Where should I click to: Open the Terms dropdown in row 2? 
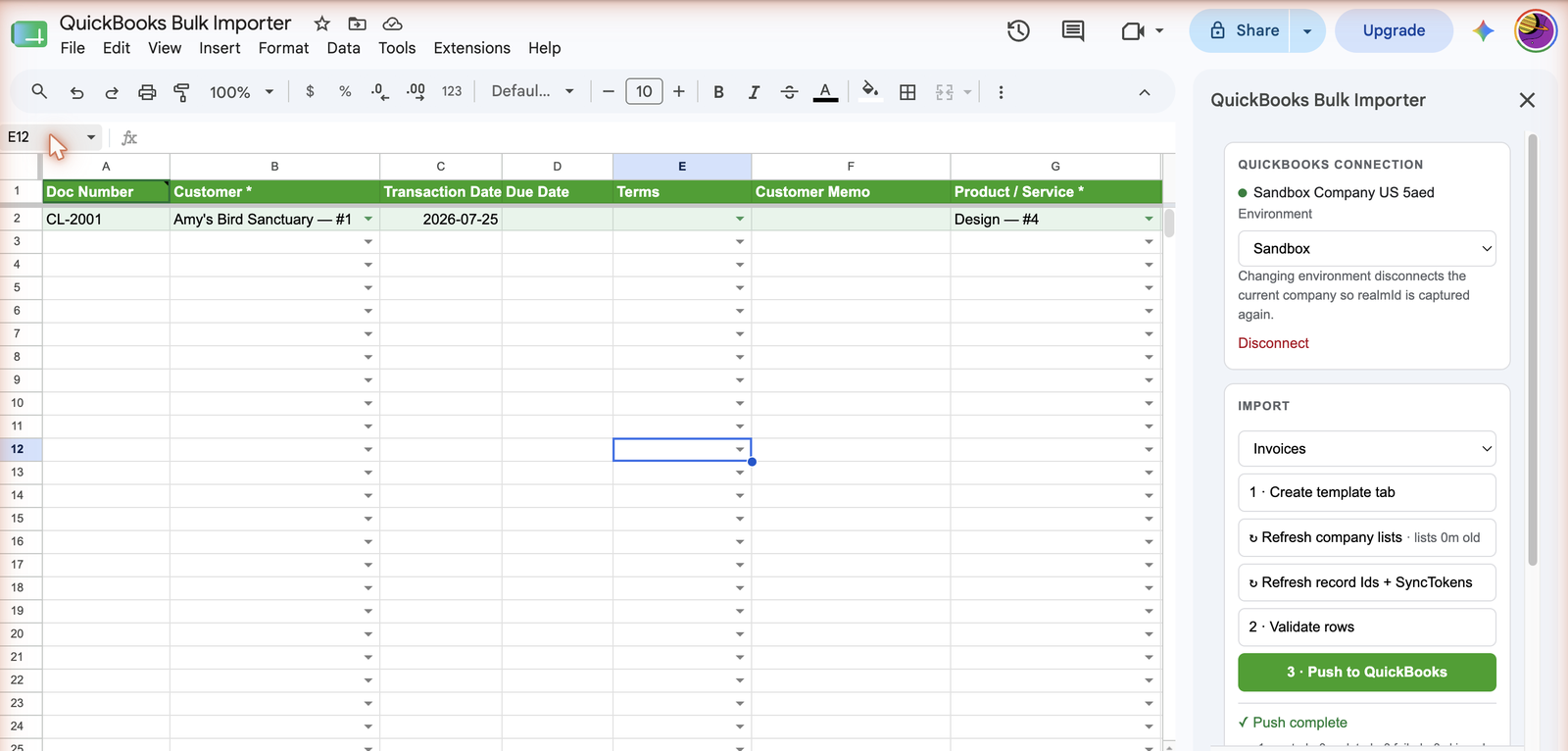click(740, 220)
